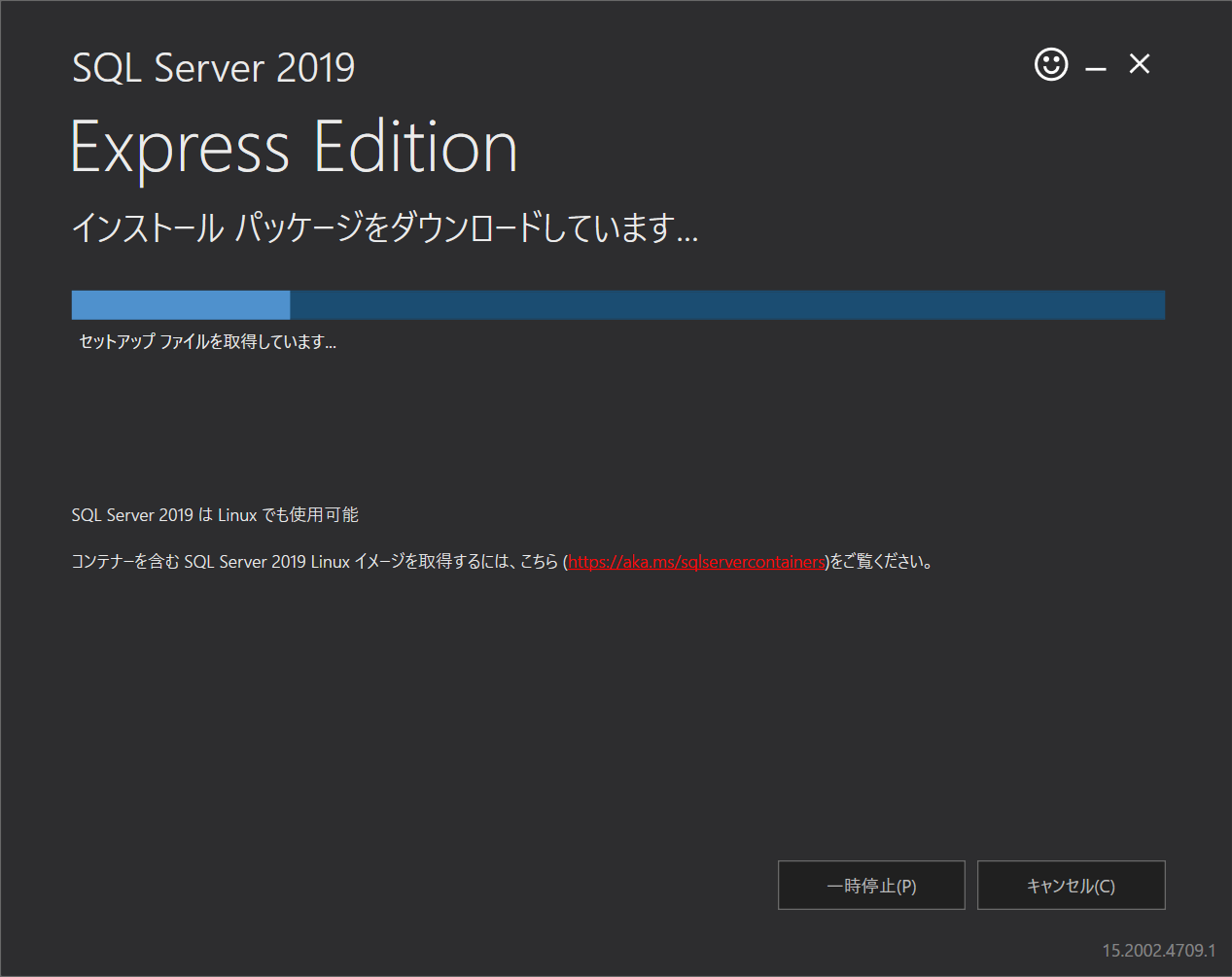Open the aka.ms/sqlservercontainers link

tap(696, 562)
